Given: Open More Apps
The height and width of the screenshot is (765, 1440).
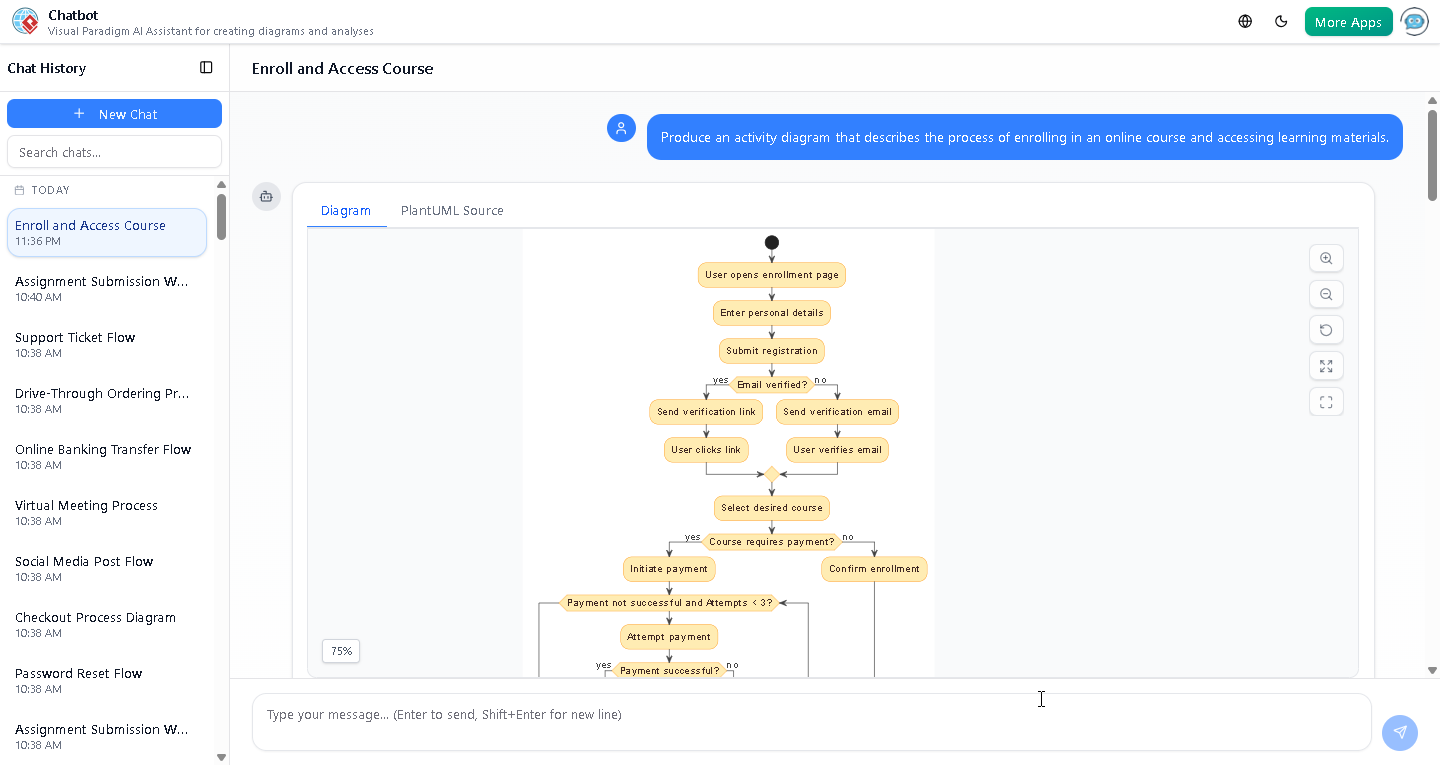Looking at the screenshot, I should [x=1348, y=20].
